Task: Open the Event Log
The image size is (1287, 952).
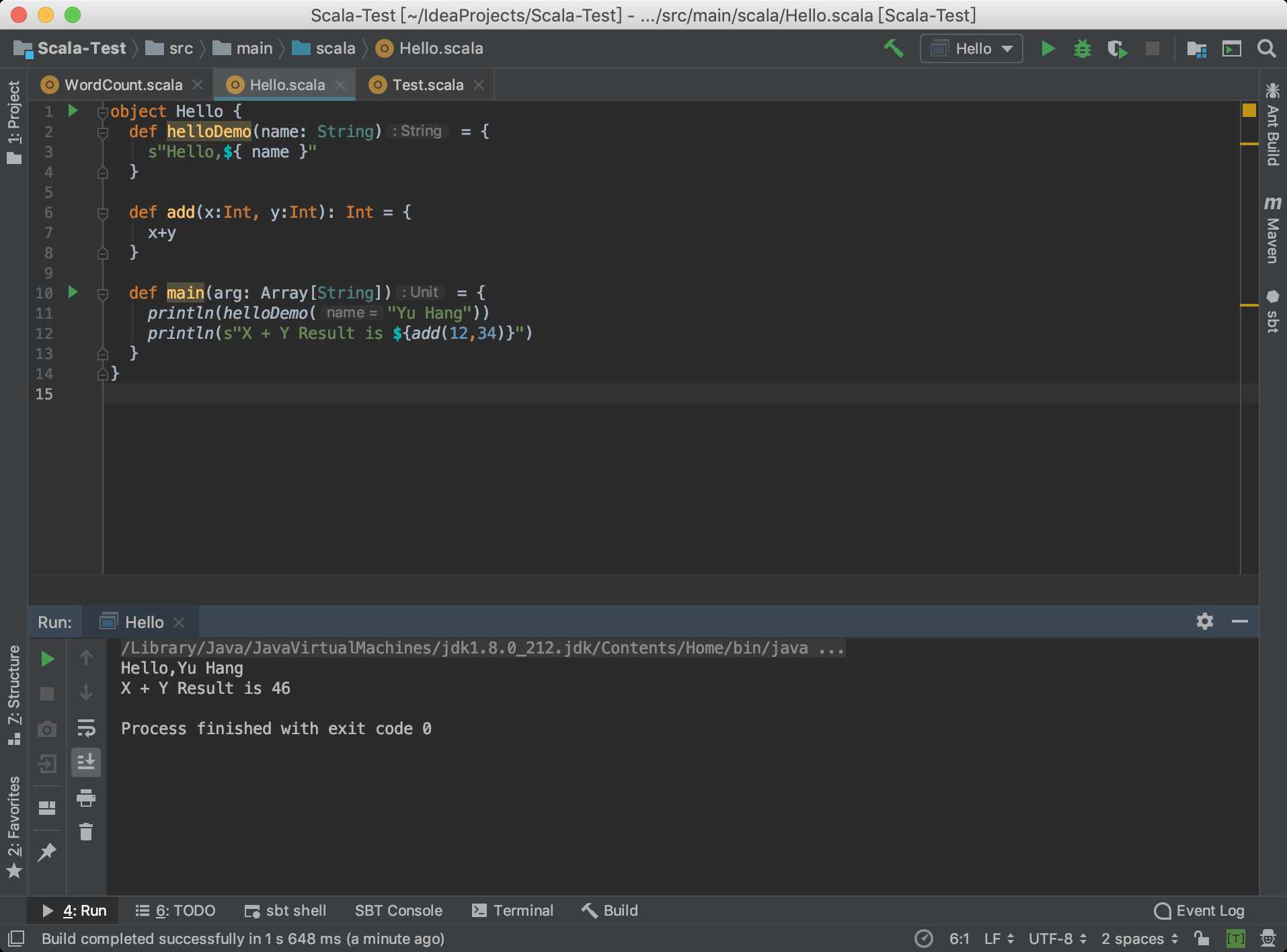Action: (1200, 910)
